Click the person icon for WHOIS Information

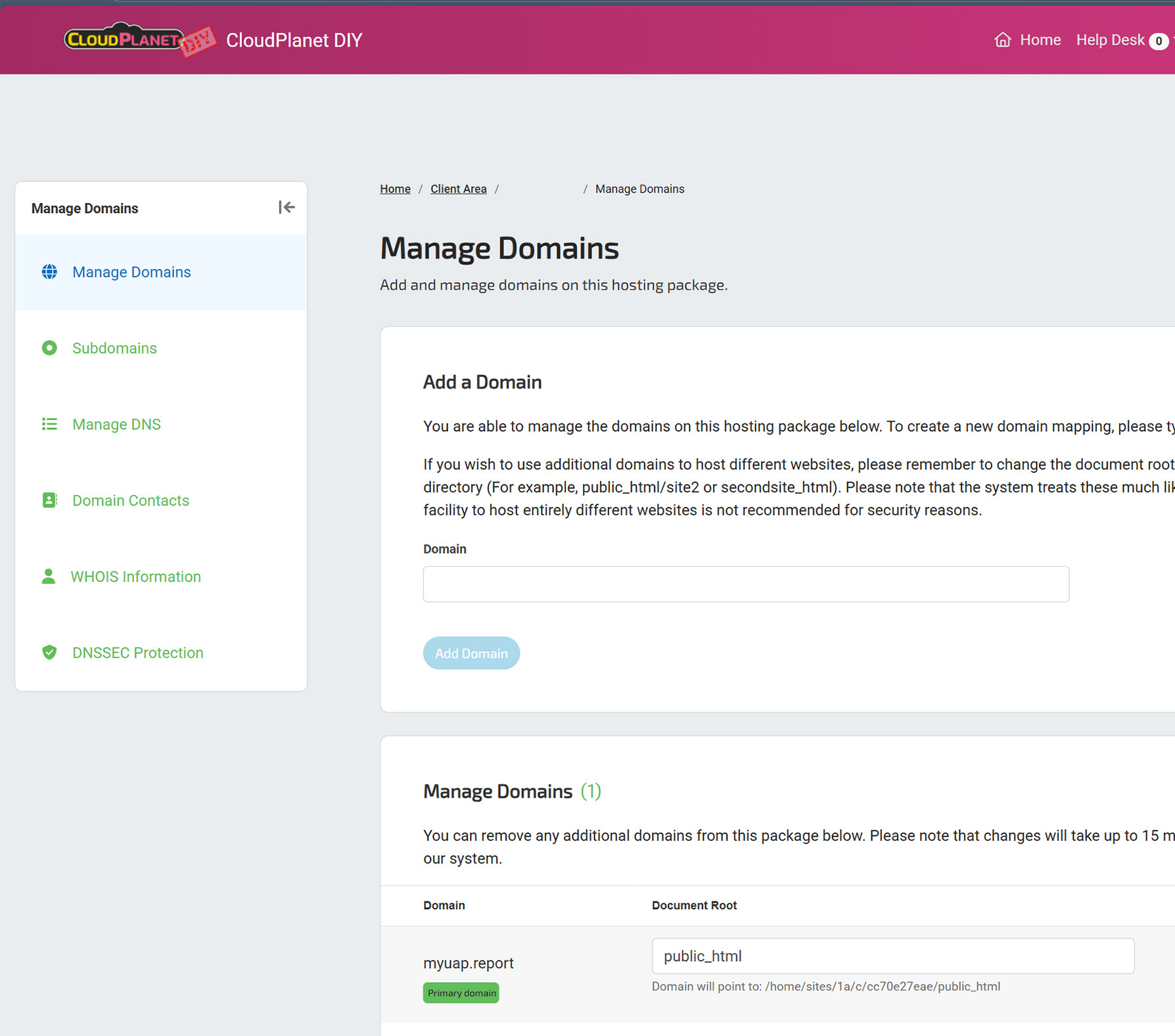coord(49,577)
